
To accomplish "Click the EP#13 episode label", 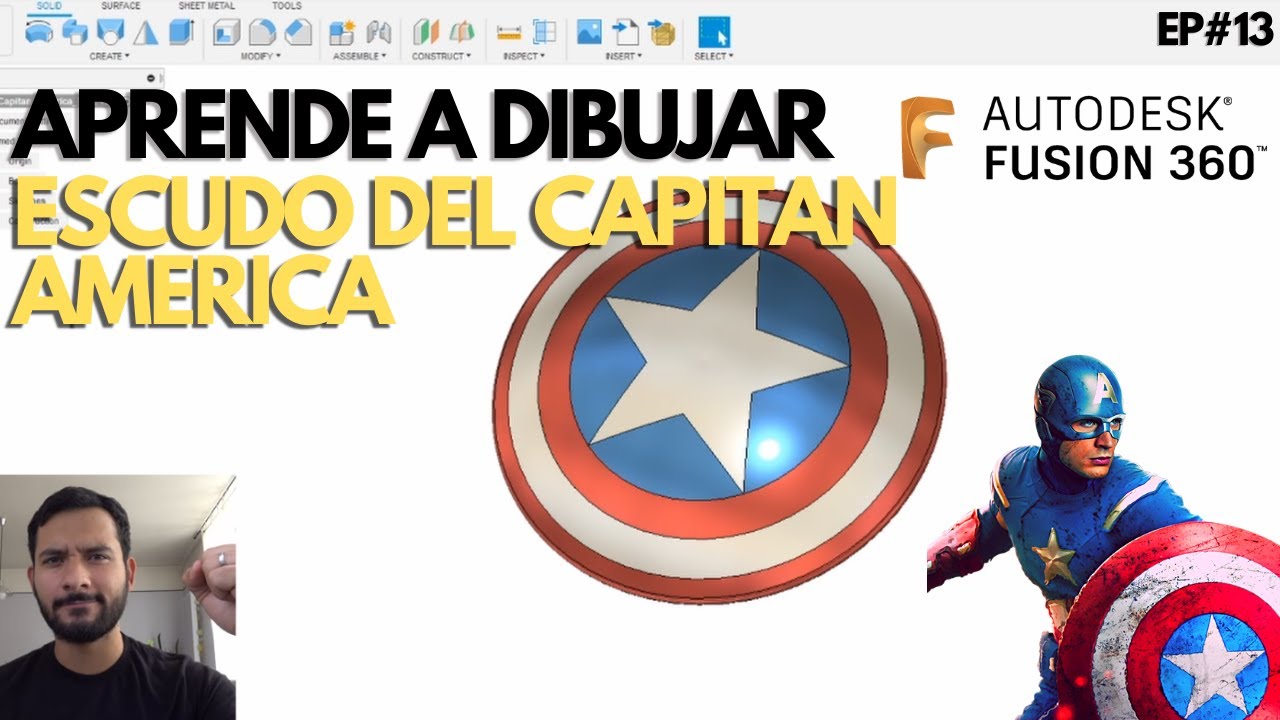I will pos(1216,30).
